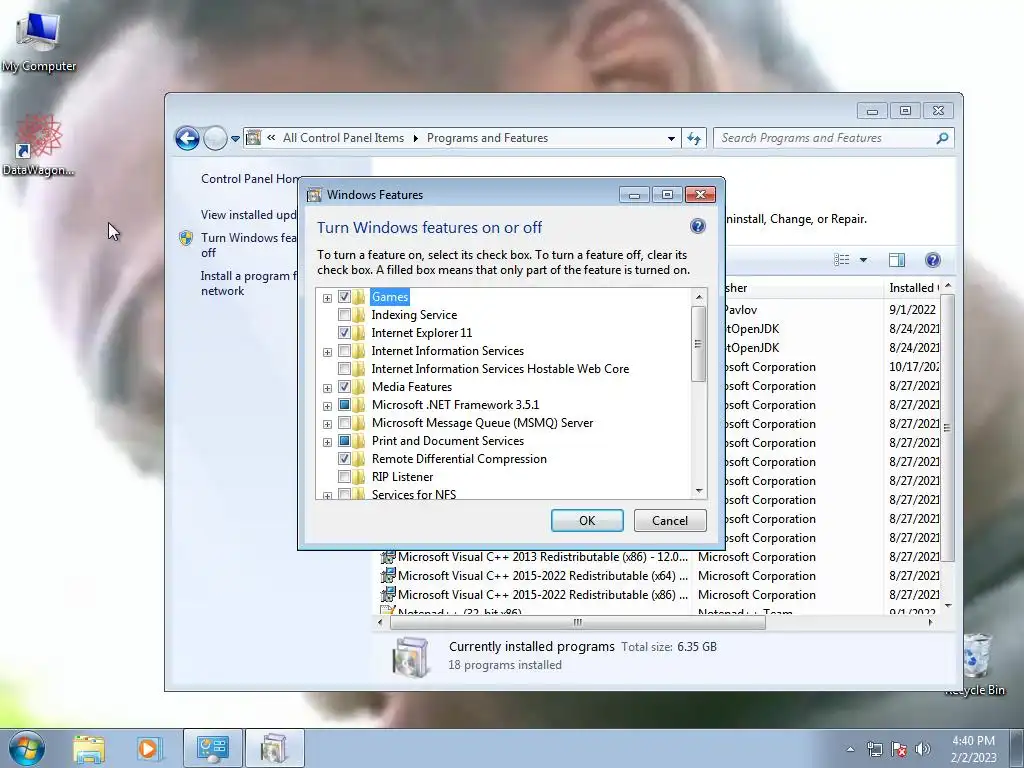Open the address bar history dropdown

tap(671, 138)
